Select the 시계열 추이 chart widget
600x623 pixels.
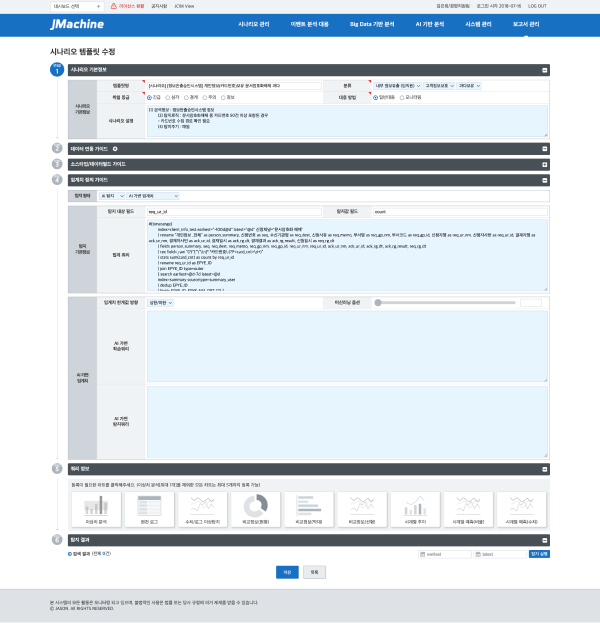415,508
